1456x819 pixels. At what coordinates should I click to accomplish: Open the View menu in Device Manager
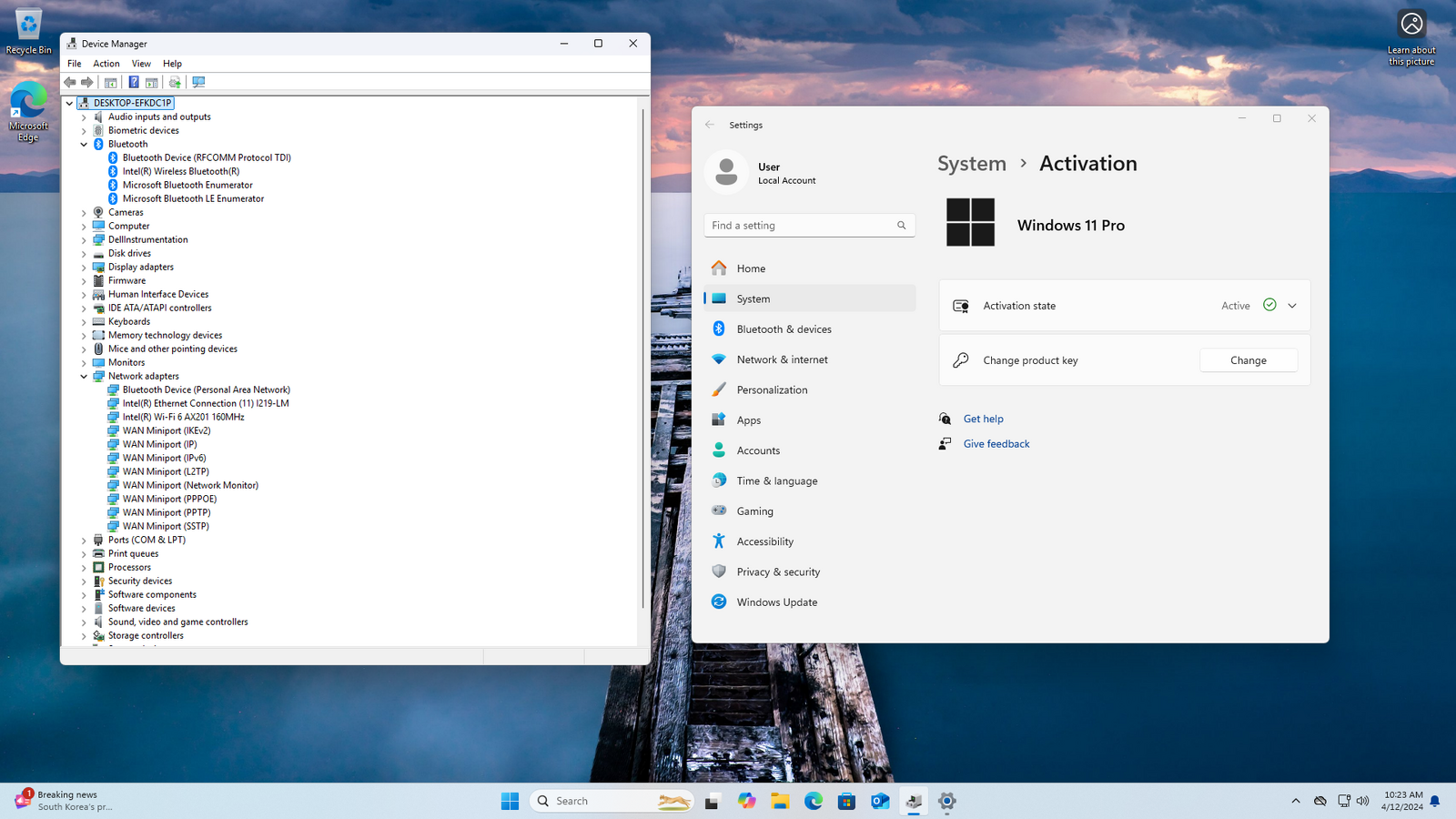(x=141, y=64)
